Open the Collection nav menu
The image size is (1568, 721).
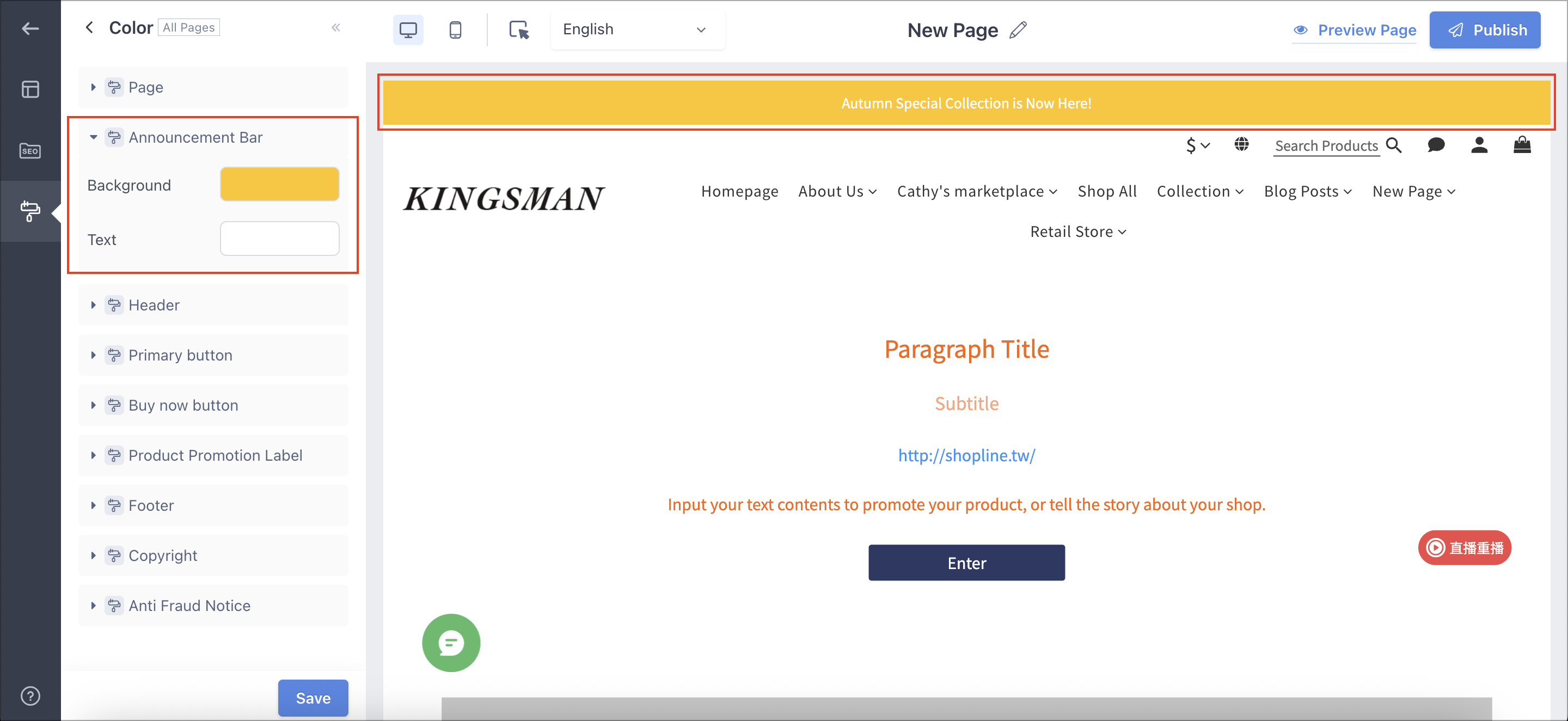coord(1200,191)
